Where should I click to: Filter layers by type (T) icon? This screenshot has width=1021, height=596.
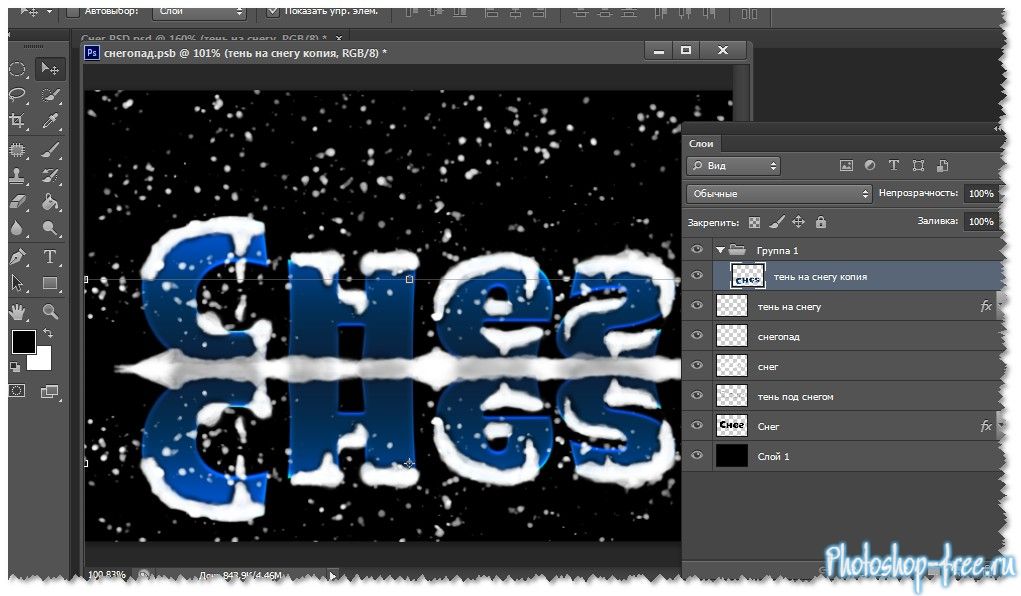(x=894, y=166)
